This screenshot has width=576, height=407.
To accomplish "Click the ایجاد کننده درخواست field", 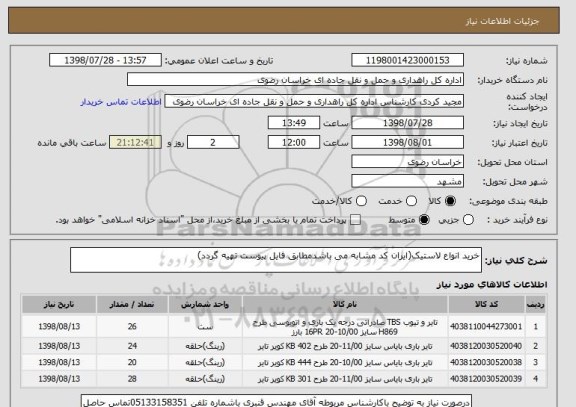I will point(314,102).
